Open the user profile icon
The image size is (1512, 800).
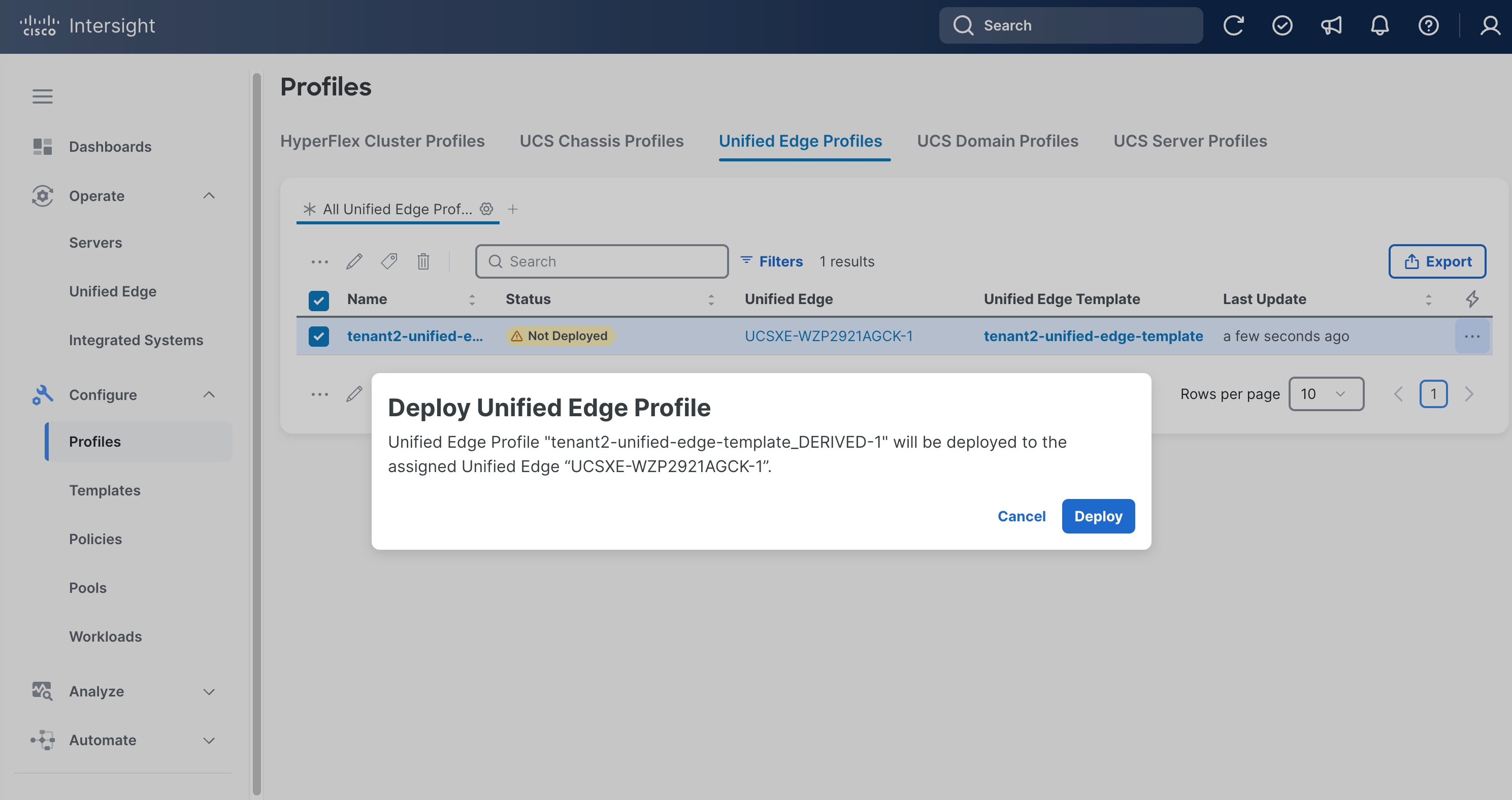point(1490,26)
